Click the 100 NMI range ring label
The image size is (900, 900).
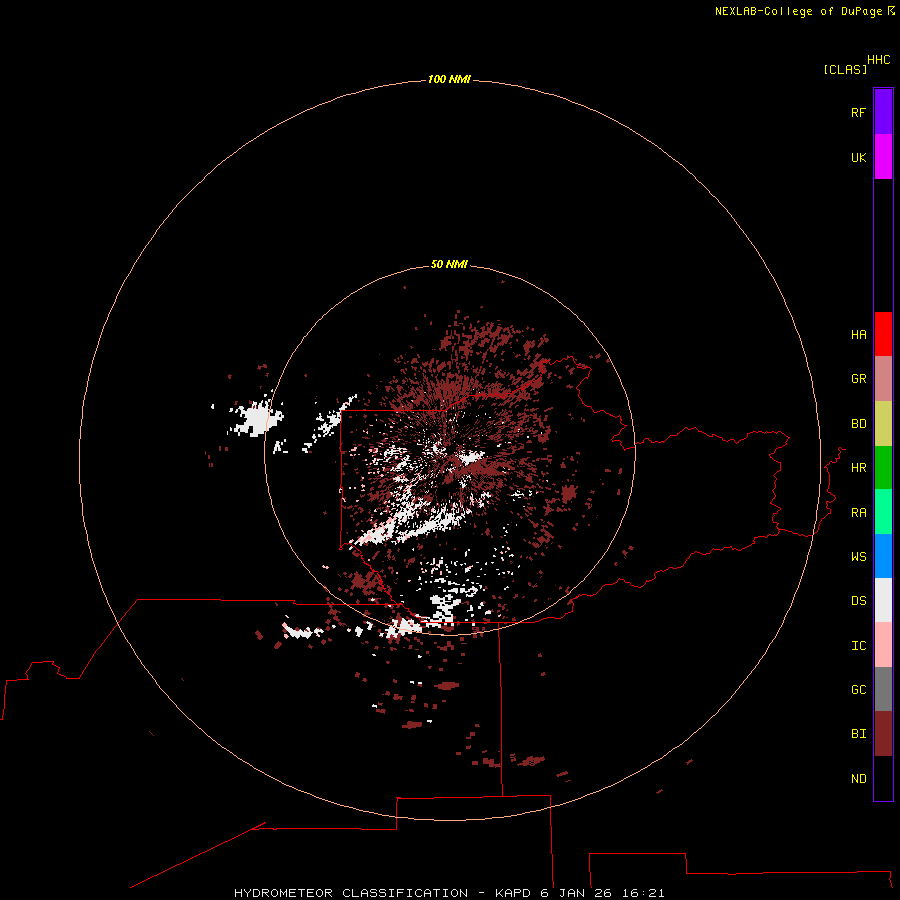point(449,79)
